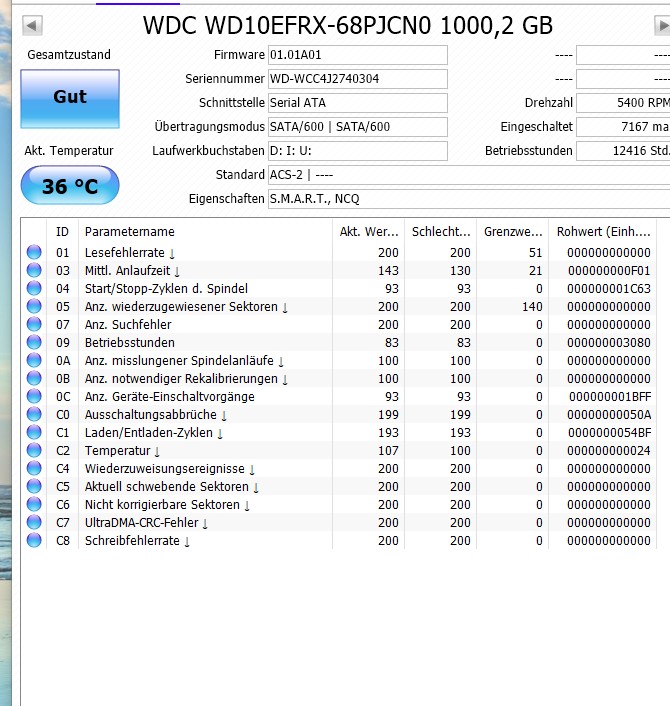Viewport: 670px width, 706px height.
Task: Click status orb for Ausschaltungsabbrüche row
Action: coord(34,414)
